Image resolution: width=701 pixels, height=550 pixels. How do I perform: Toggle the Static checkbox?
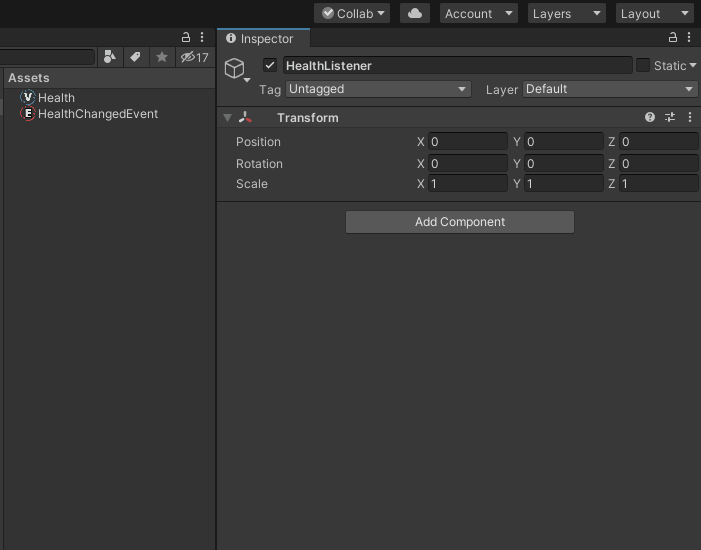coord(643,65)
